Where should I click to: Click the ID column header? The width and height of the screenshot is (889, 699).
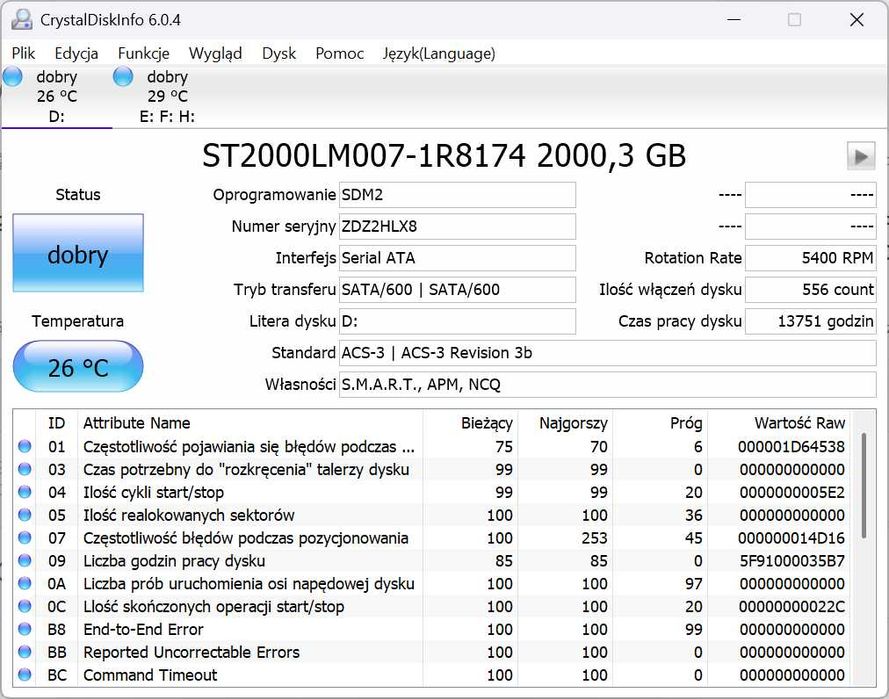point(57,423)
